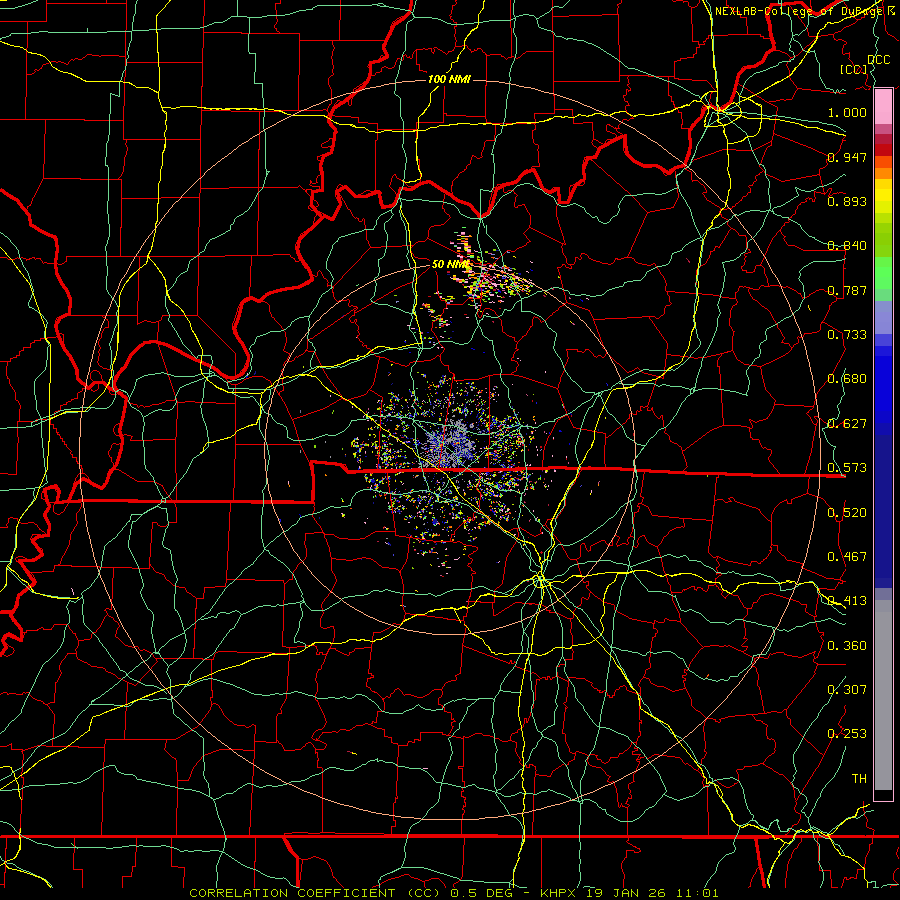Image resolution: width=900 pixels, height=900 pixels.
Task: Pick the lavender segment of the color bar
Action: point(883,318)
